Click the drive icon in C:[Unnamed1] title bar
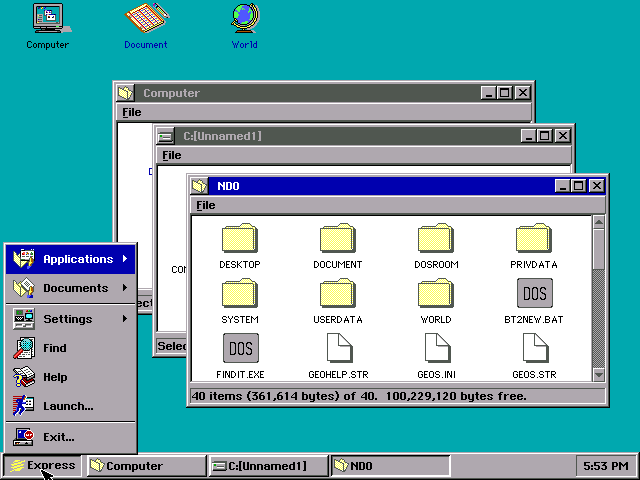 coord(166,136)
